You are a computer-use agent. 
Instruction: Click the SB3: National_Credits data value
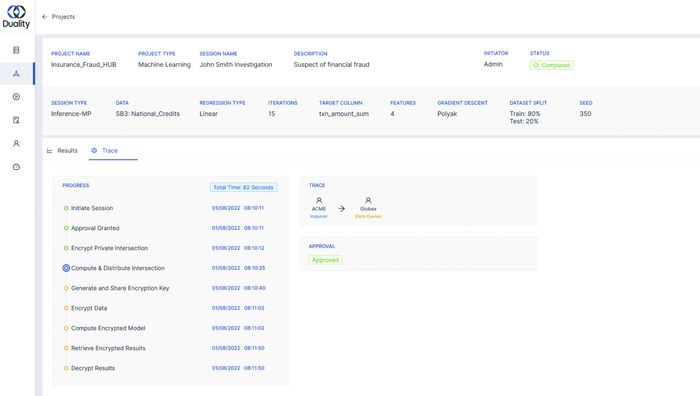pyautogui.click(x=148, y=114)
